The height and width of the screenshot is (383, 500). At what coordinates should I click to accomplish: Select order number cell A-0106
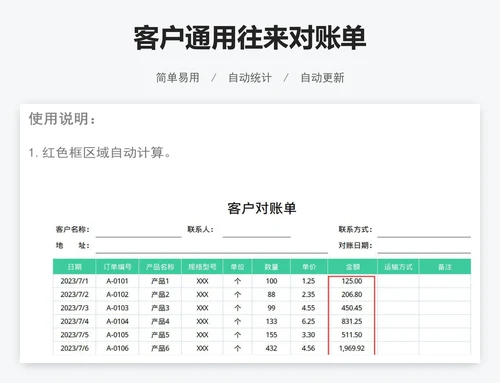coord(117,348)
